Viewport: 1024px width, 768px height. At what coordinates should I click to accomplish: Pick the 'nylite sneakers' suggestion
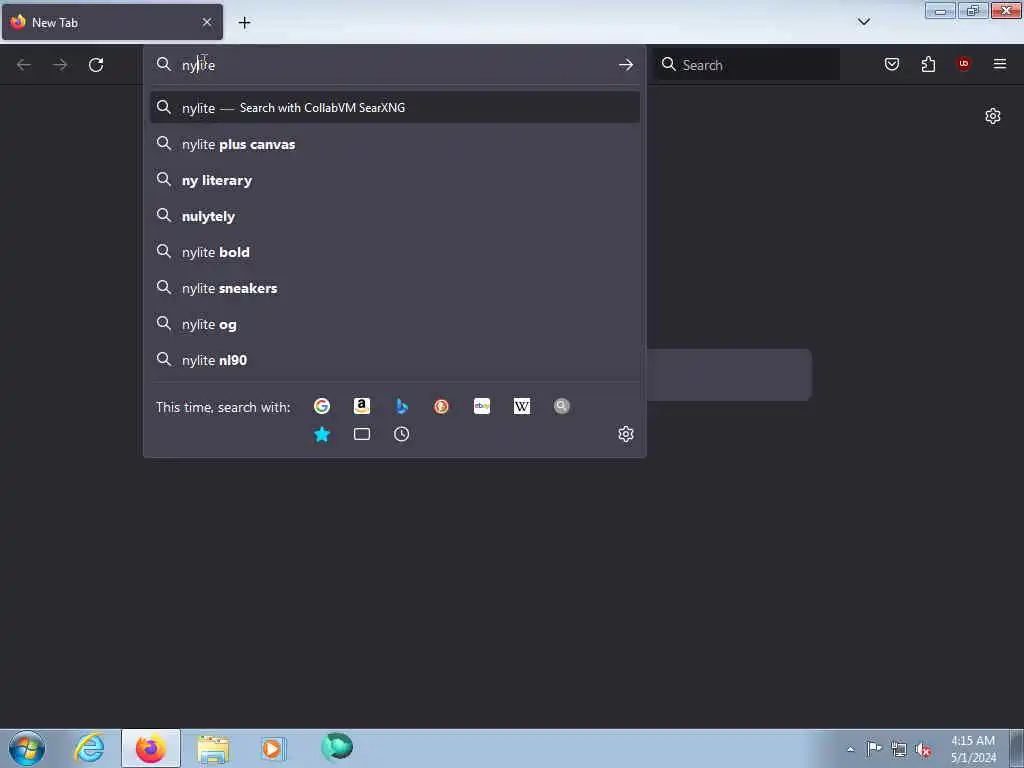(394, 288)
